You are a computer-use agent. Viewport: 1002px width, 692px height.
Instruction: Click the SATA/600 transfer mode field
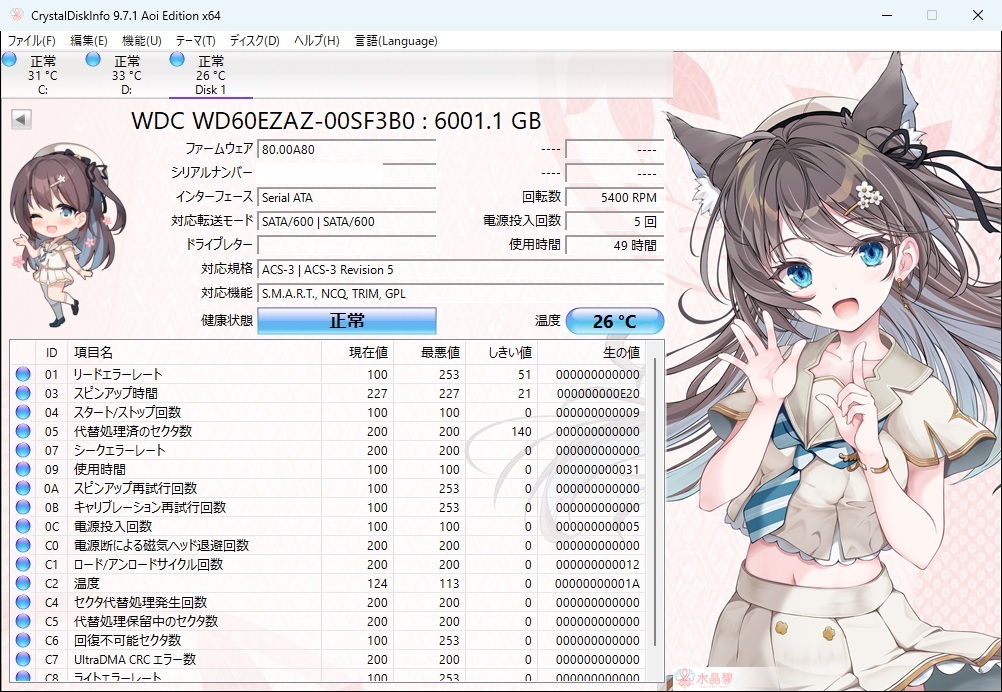pyautogui.click(x=347, y=222)
